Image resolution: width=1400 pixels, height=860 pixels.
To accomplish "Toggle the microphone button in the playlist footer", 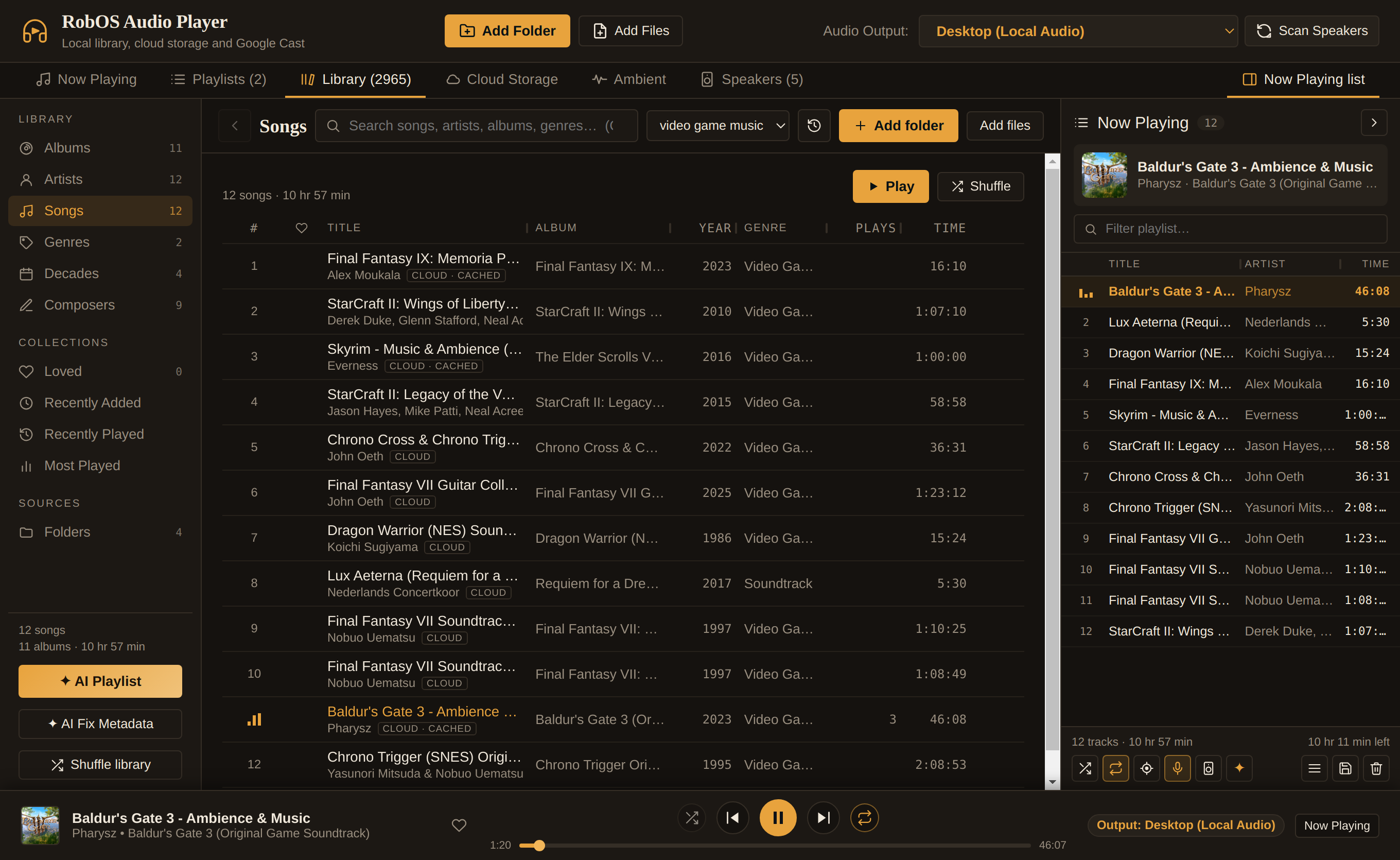I will 1177,768.
